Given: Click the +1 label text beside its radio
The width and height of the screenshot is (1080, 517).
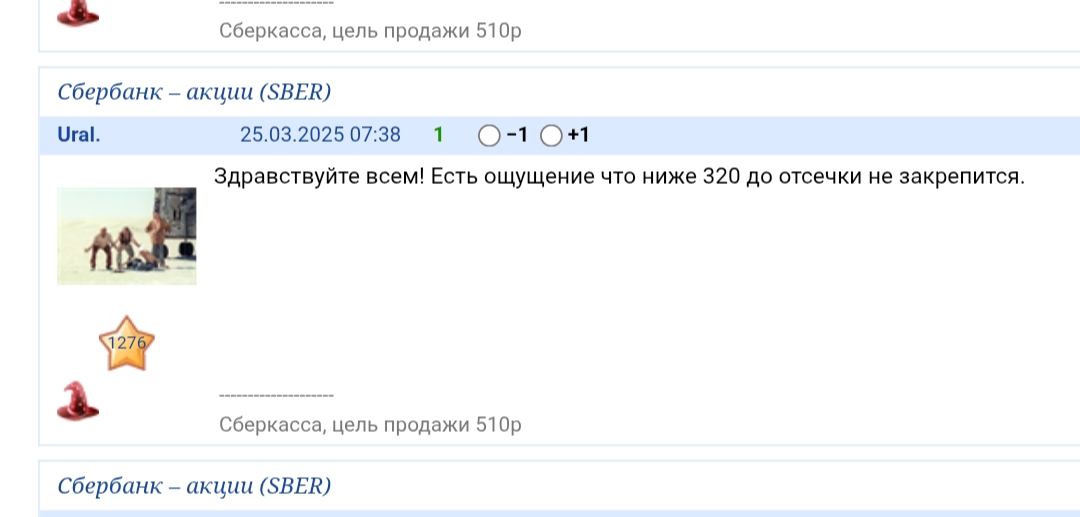Looking at the screenshot, I should click(579, 135).
